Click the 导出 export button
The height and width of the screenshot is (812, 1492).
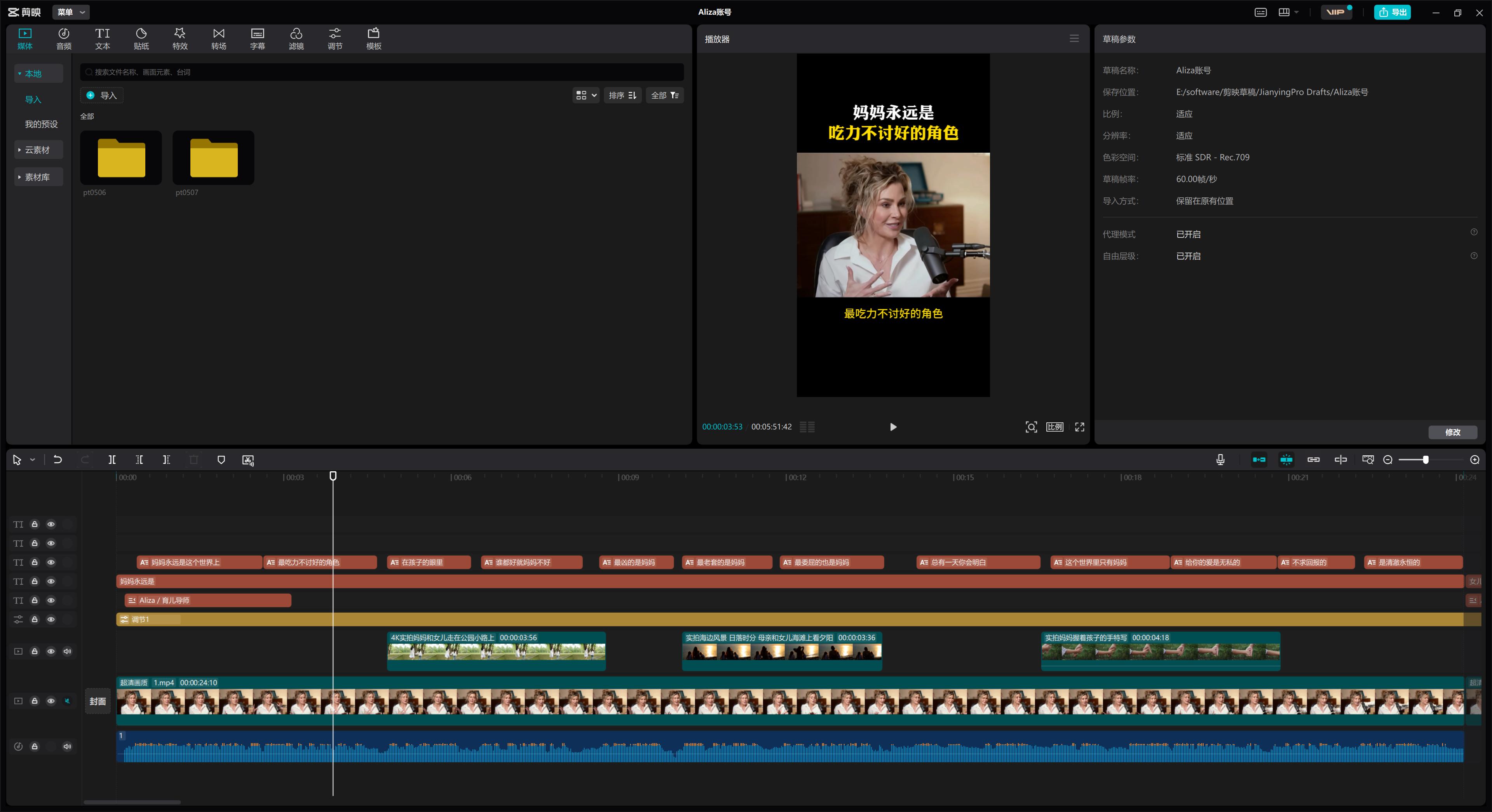[1393, 12]
